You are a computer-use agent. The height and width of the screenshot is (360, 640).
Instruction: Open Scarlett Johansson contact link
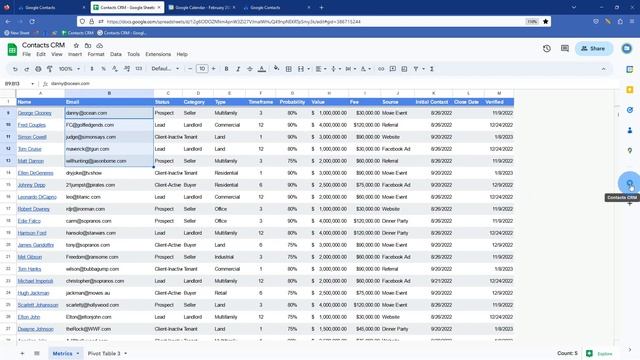(x=38, y=305)
